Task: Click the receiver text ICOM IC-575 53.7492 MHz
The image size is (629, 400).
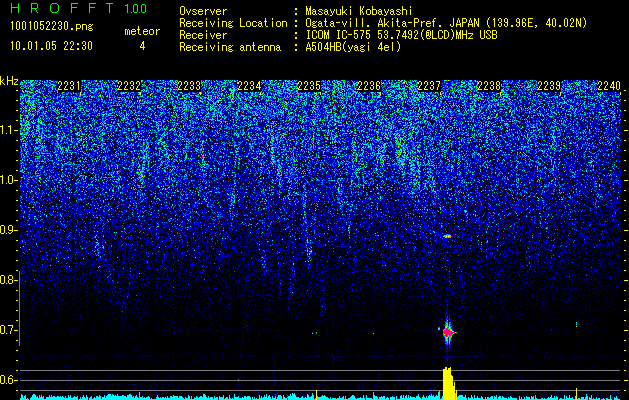Action: click(402, 35)
